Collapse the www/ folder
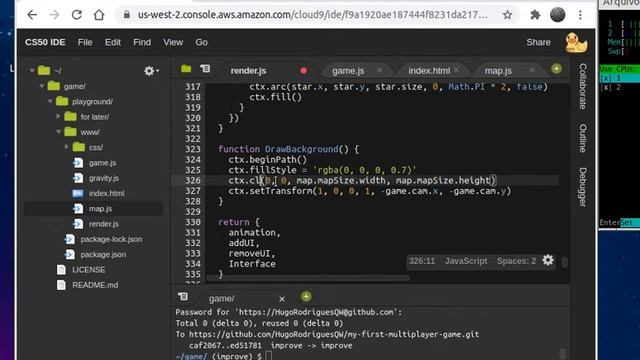640x360 pixels. (x=58, y=132)
